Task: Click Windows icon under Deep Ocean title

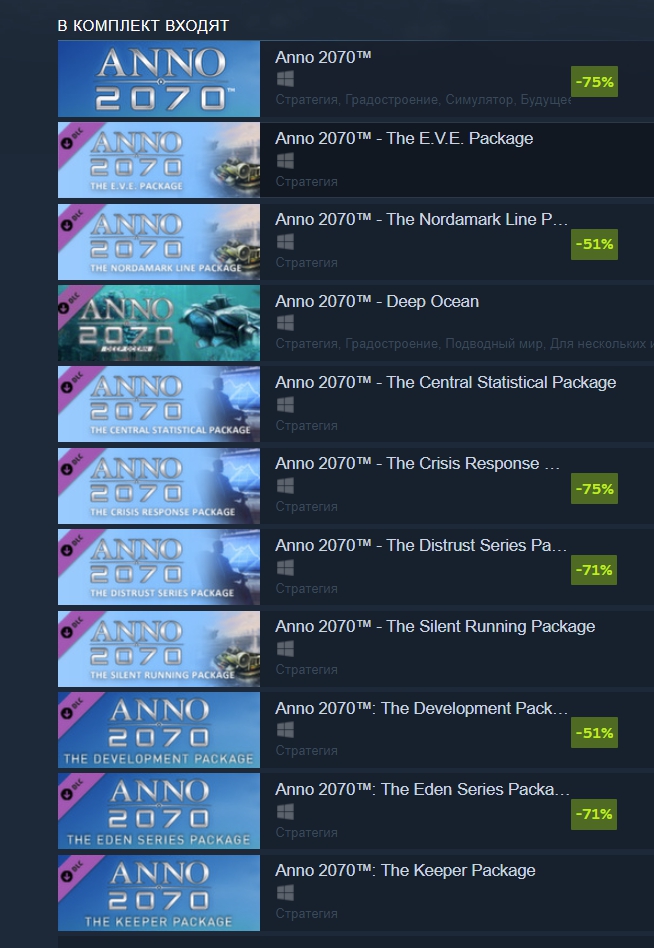Action: [285, 323]
